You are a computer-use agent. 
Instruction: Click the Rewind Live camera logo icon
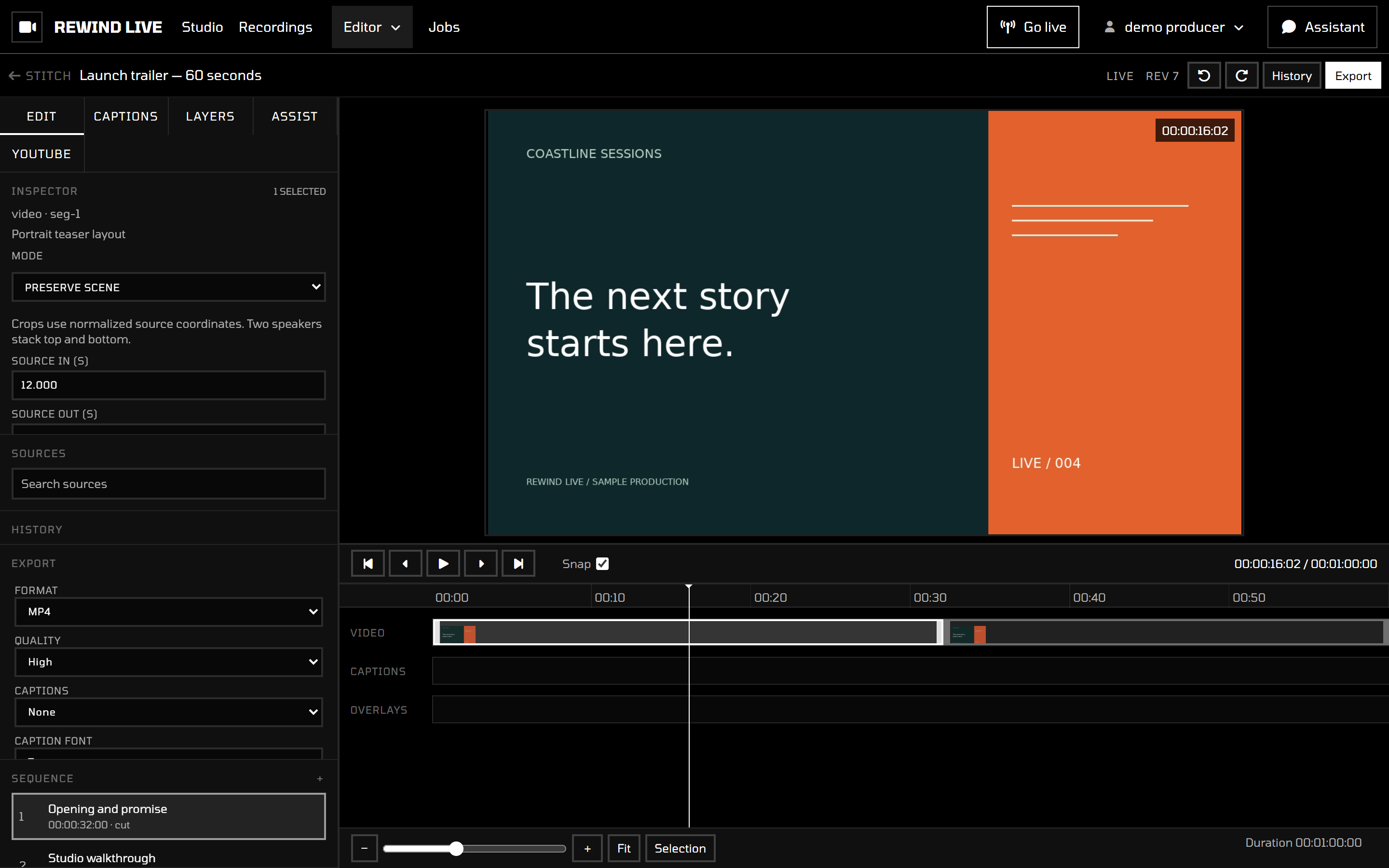point(27,27)
